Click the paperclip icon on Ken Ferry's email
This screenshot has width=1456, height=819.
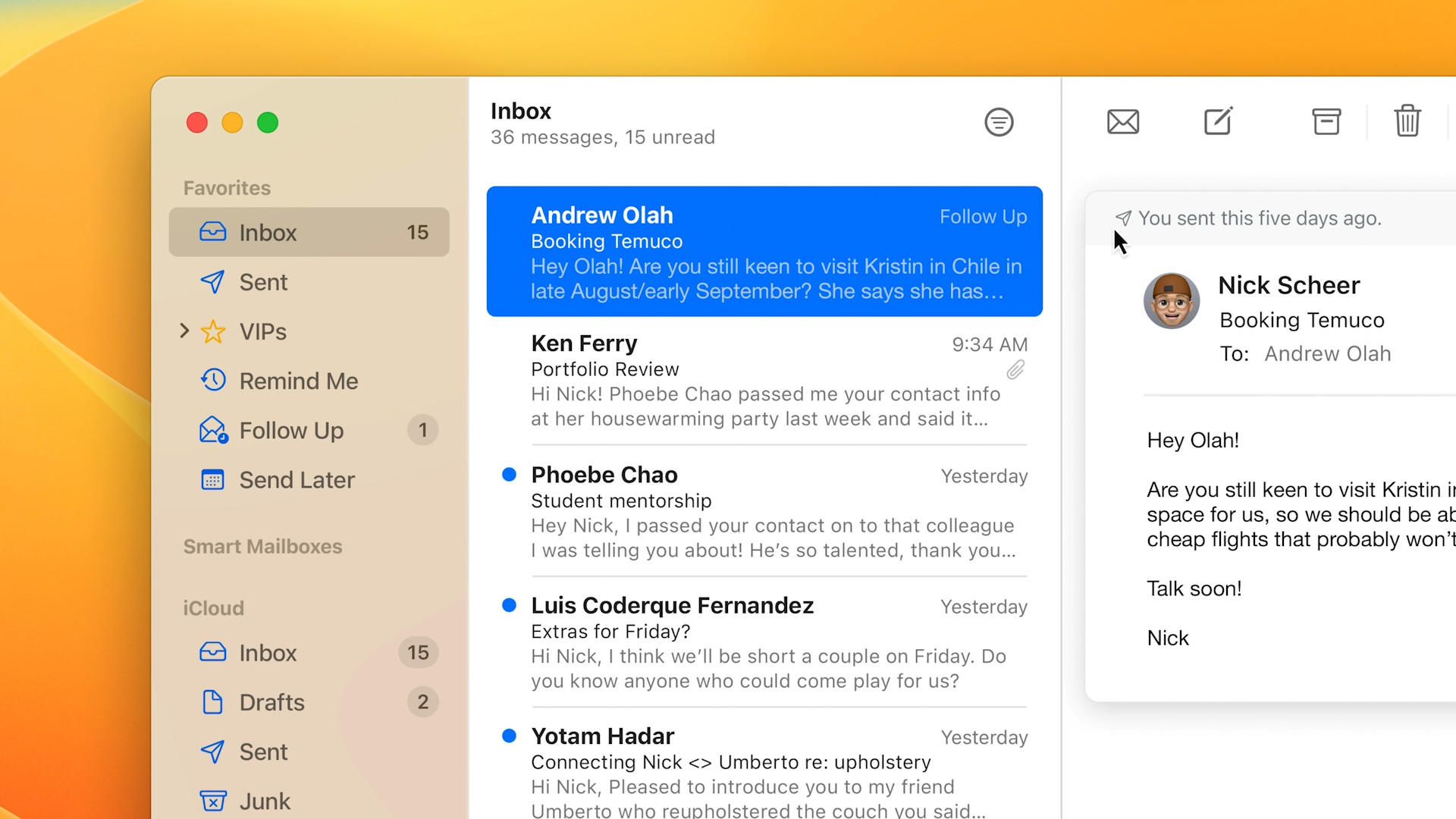click(x=1016, y=370)
